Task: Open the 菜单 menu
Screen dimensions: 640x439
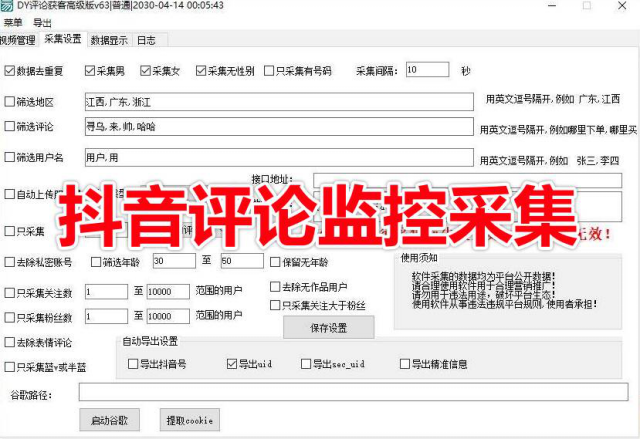Action: (x=12, y=21)
